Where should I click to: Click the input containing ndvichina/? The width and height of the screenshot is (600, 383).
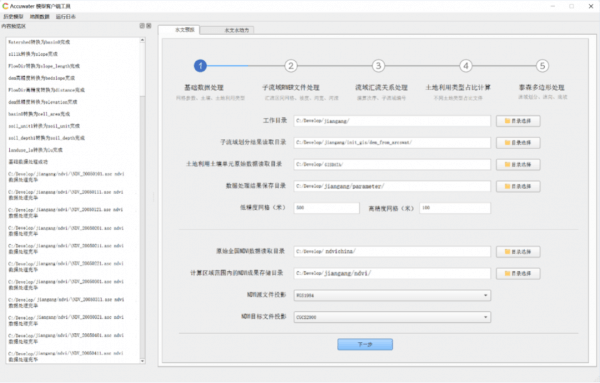(392, 252)
